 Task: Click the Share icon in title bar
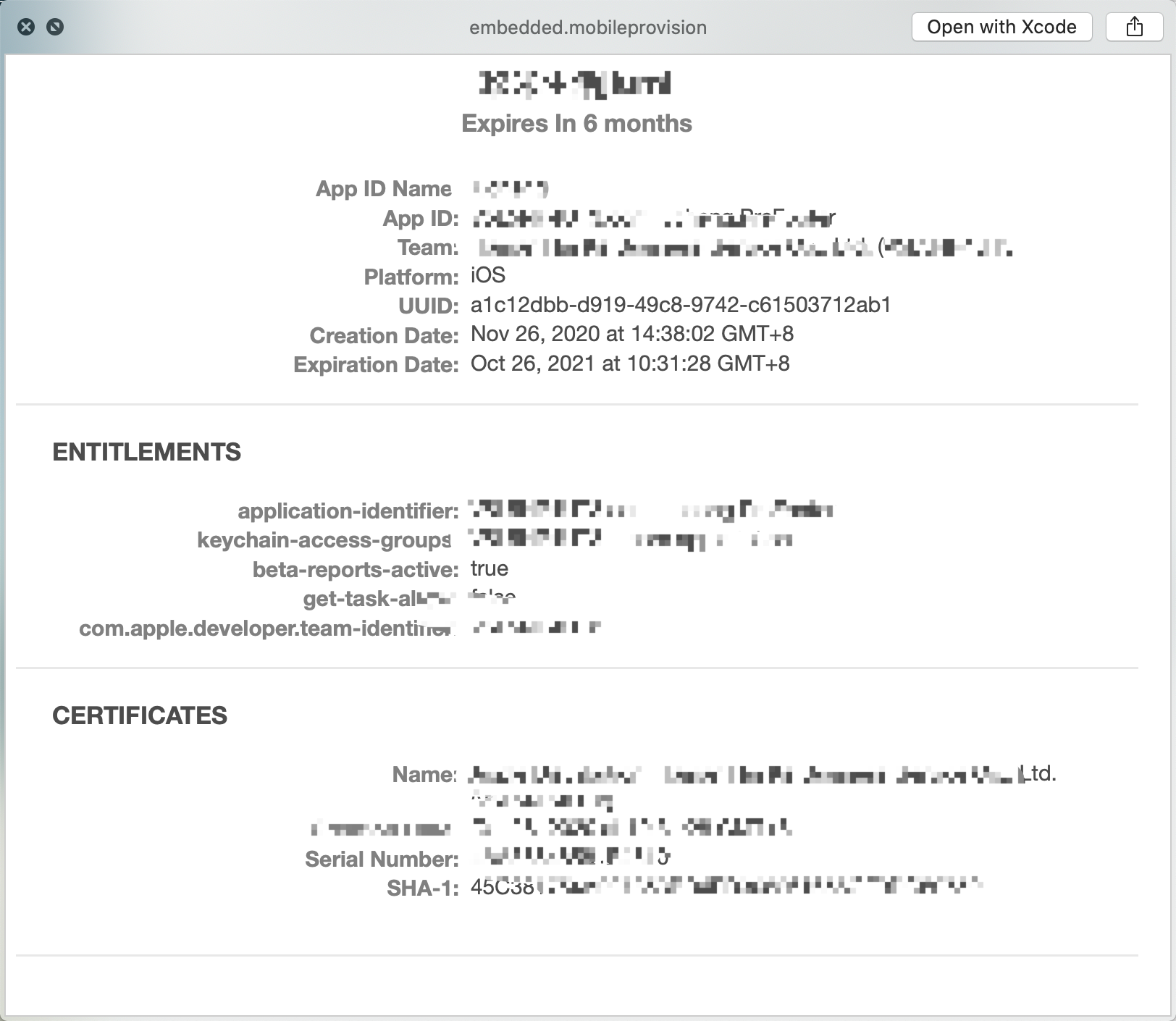[1133, 27]
